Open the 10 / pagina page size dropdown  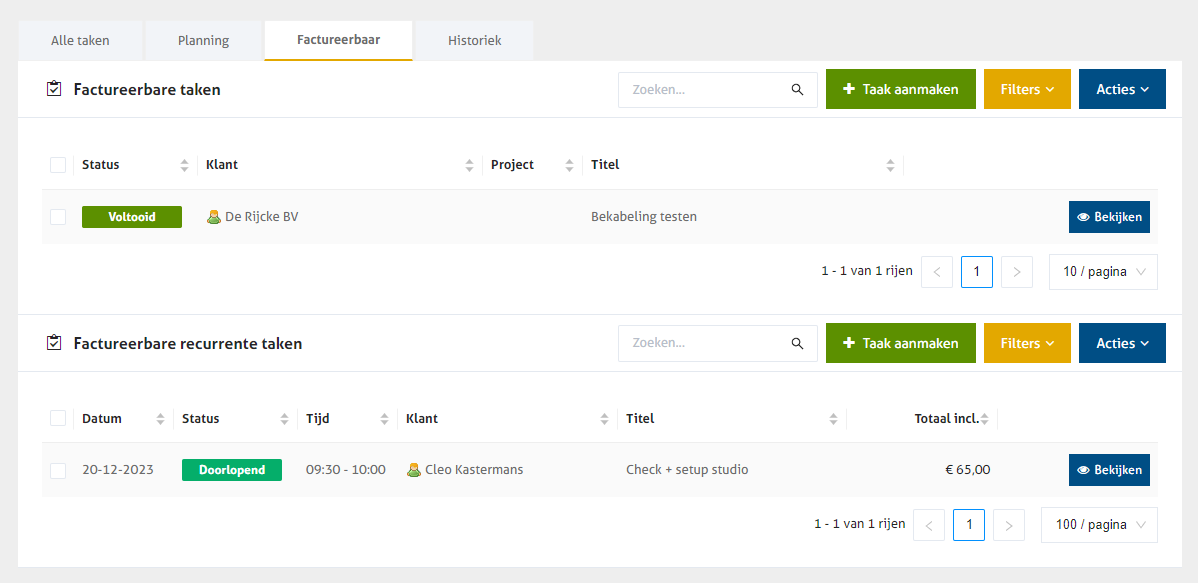(1103, 272)
